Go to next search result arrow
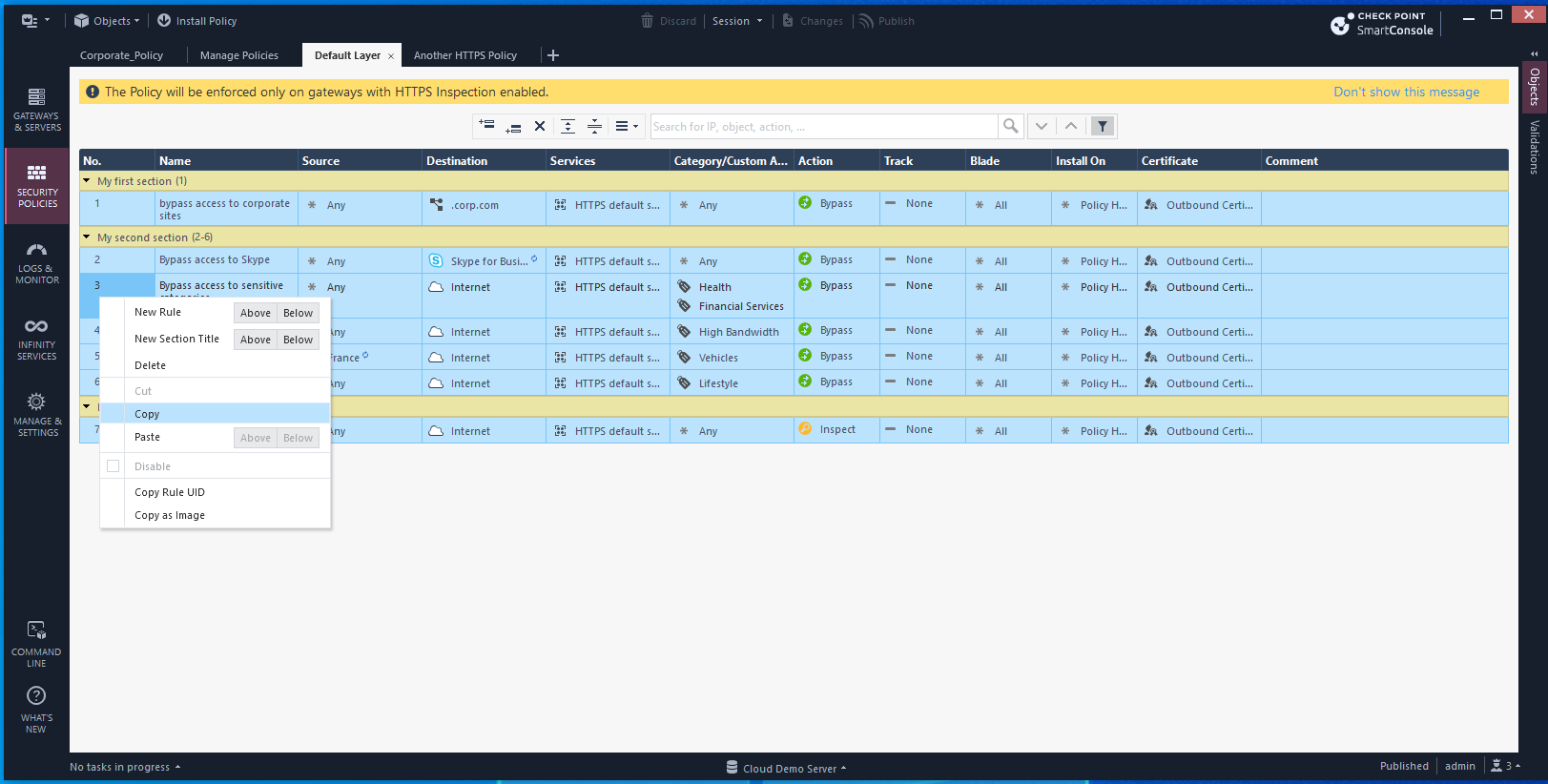The width and height of the screenshot is (1548, 784). point(1042,126)
